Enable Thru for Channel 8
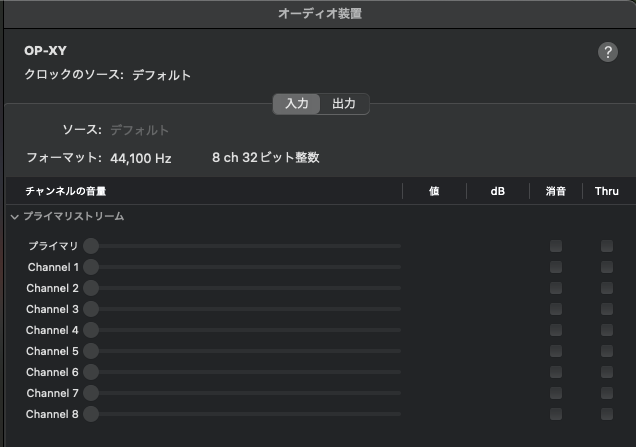Image resolution: width=636 pixels, height=447 pixels. 607,414
